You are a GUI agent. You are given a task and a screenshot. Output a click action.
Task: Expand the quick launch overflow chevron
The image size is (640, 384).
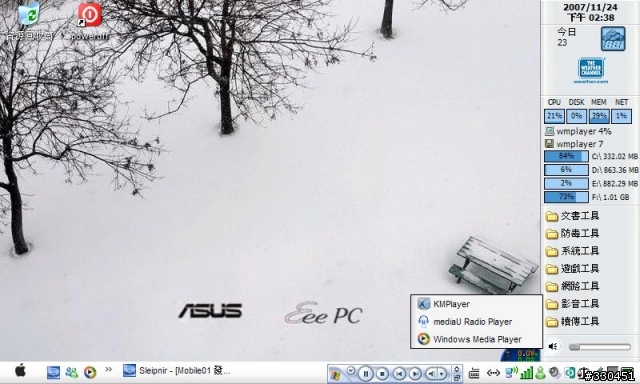click(x=108, y=369)
